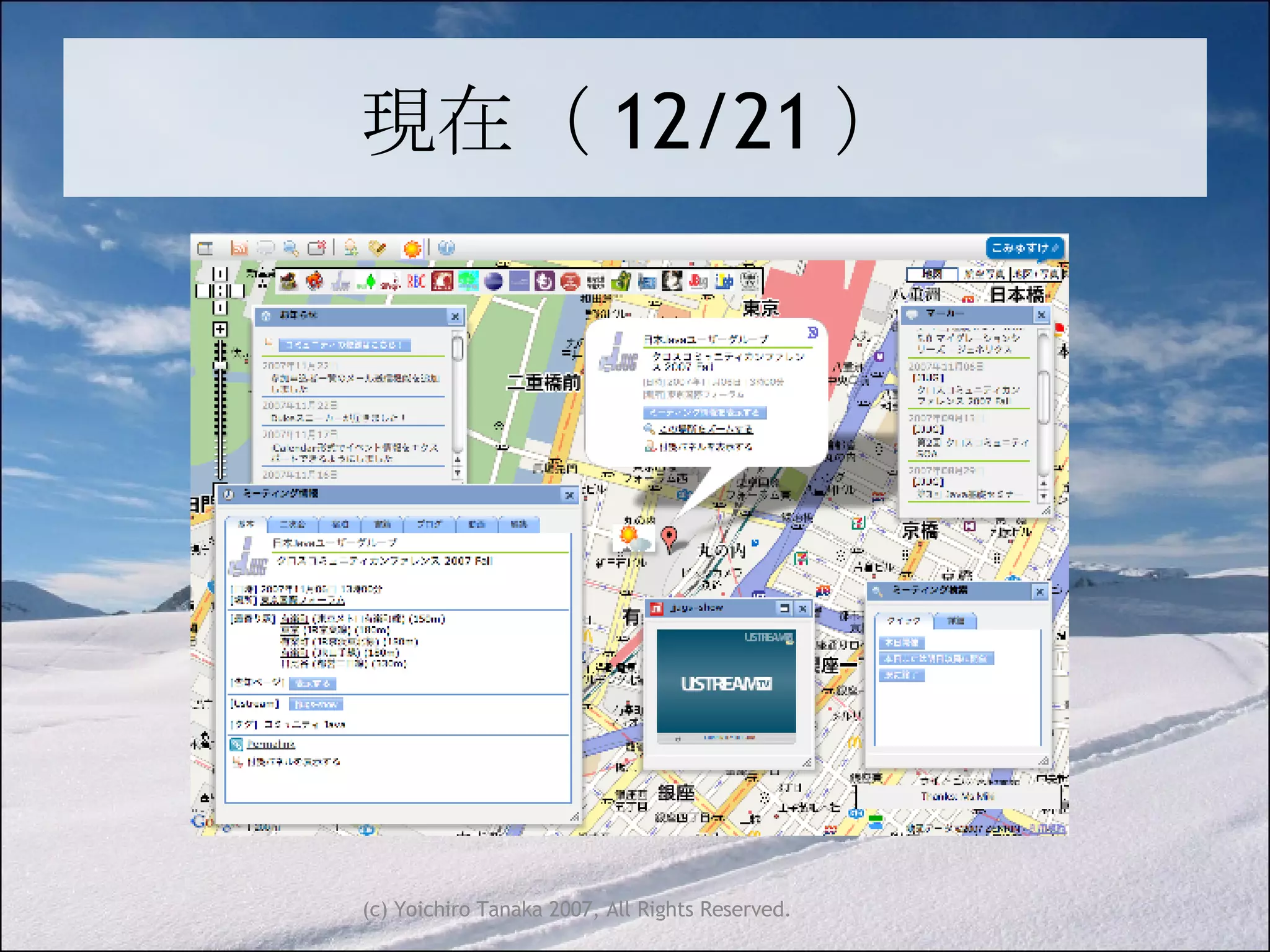Open the blue info toolbar icon
This screenshot has width=1270, height=952.
click(446, 248)
